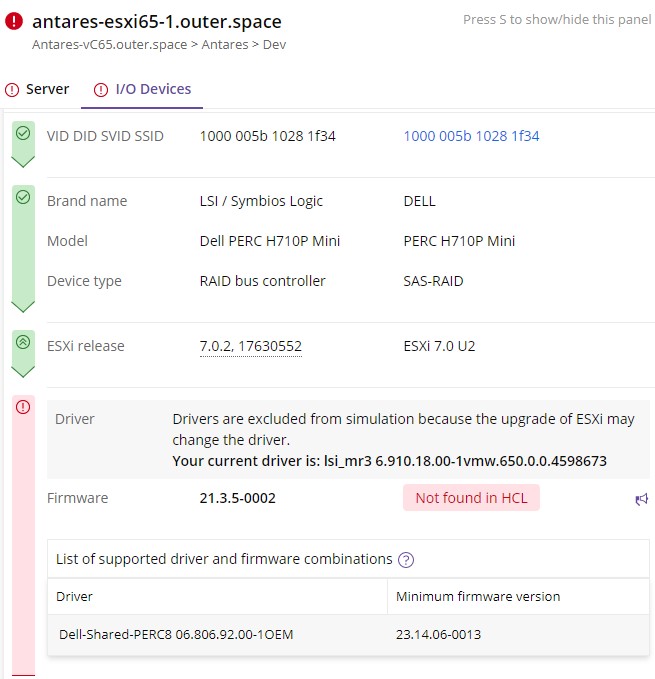Viewport: 655px width, 679px height.
Task: Collapse the Brand name section arrow bar
Action: pyautogui.click(x=23, y=304)
